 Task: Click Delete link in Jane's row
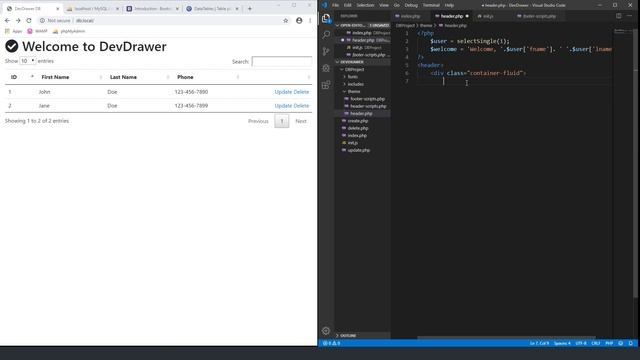(302, 106)
